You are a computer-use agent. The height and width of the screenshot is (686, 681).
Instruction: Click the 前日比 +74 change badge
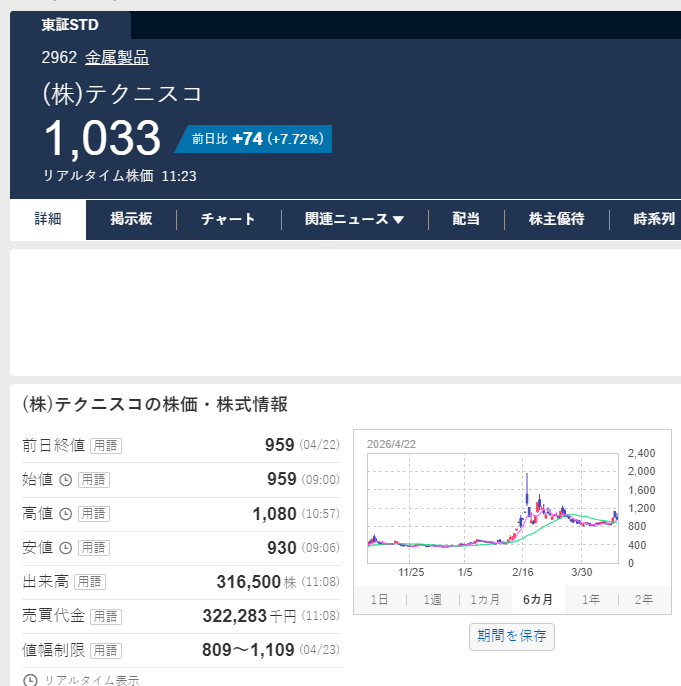254,139
